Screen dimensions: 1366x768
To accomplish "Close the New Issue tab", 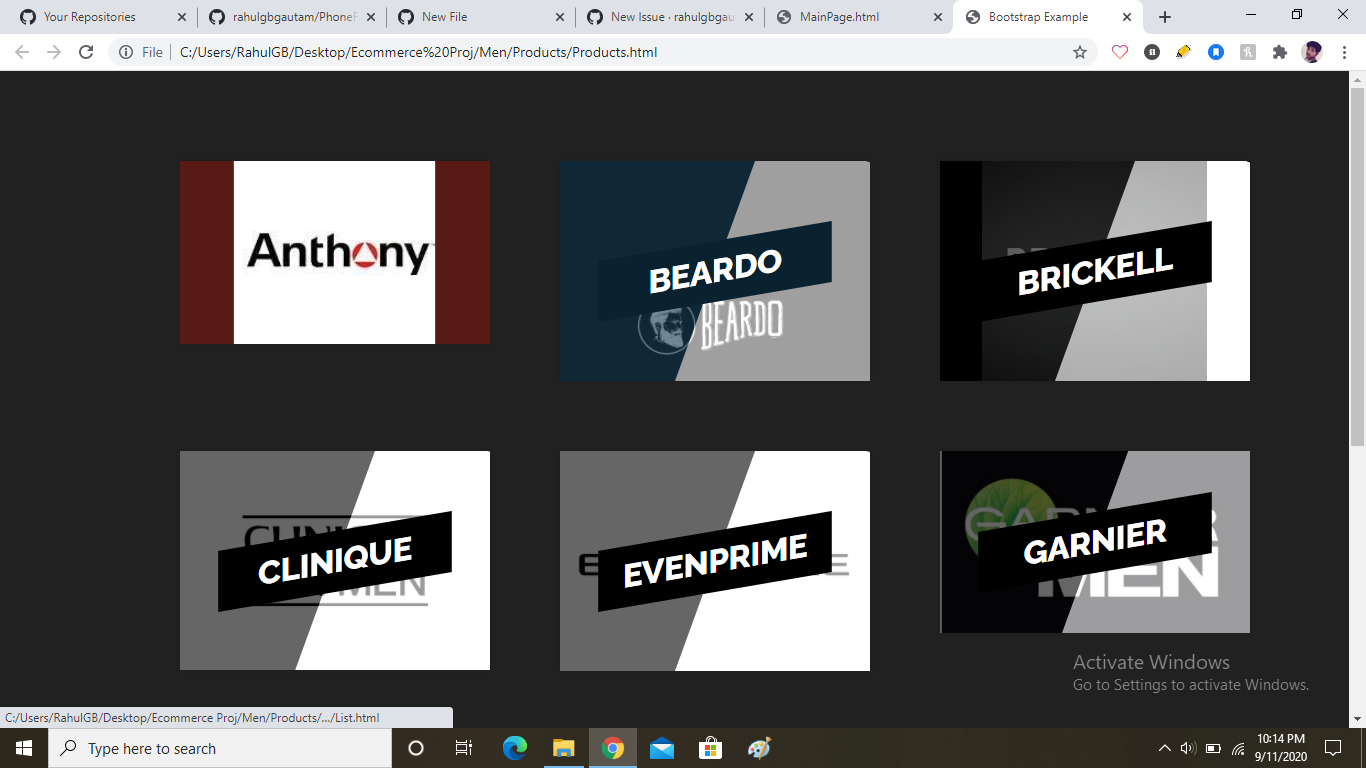I will tap(748, 17).
